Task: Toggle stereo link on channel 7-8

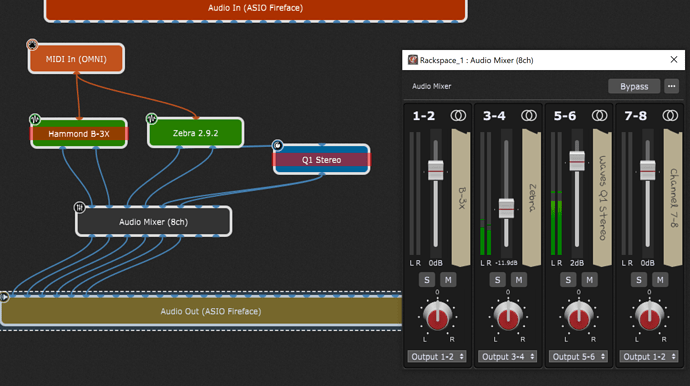Action: 670,116
